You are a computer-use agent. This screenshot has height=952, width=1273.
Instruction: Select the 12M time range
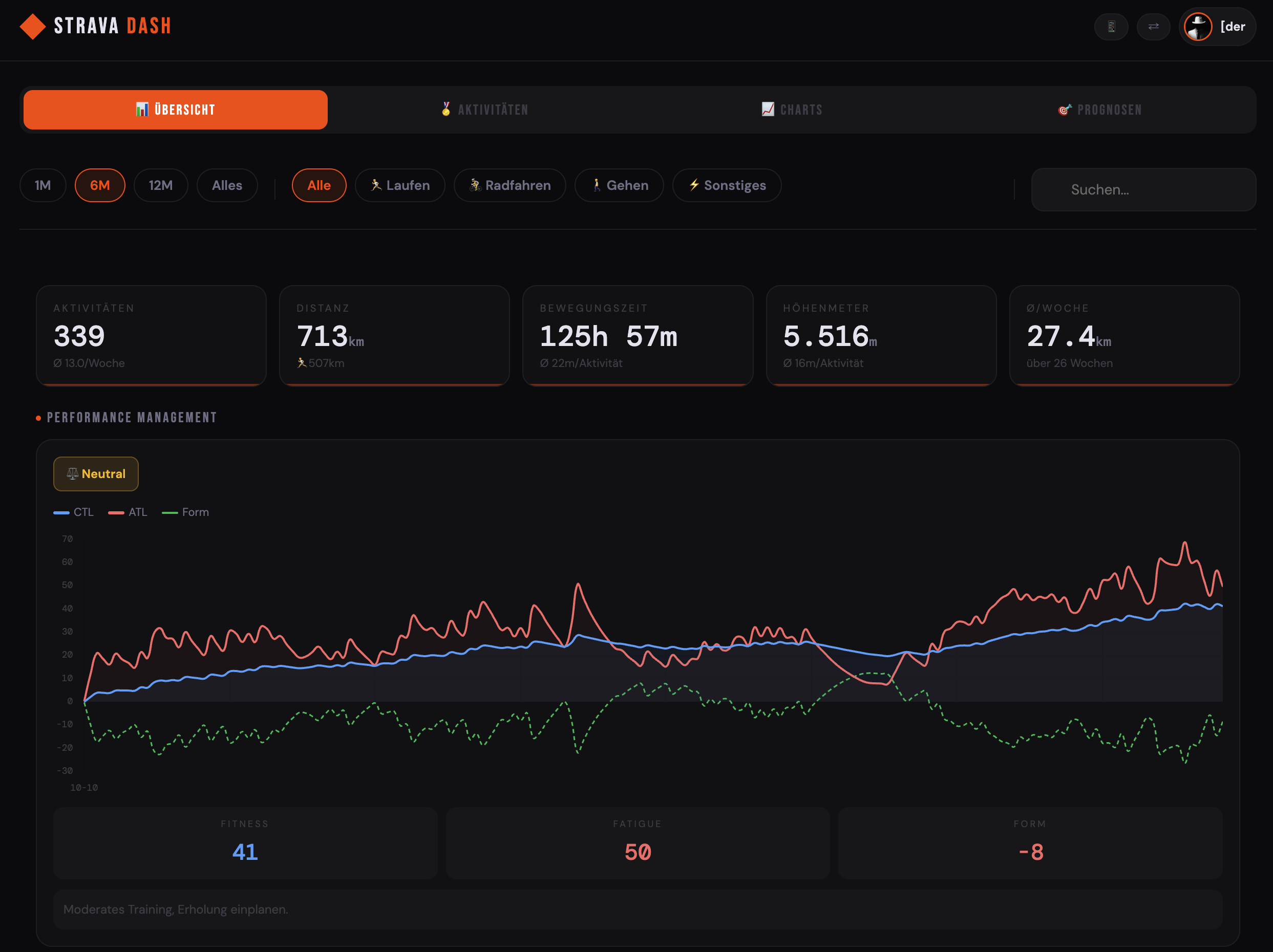point(161,185)
